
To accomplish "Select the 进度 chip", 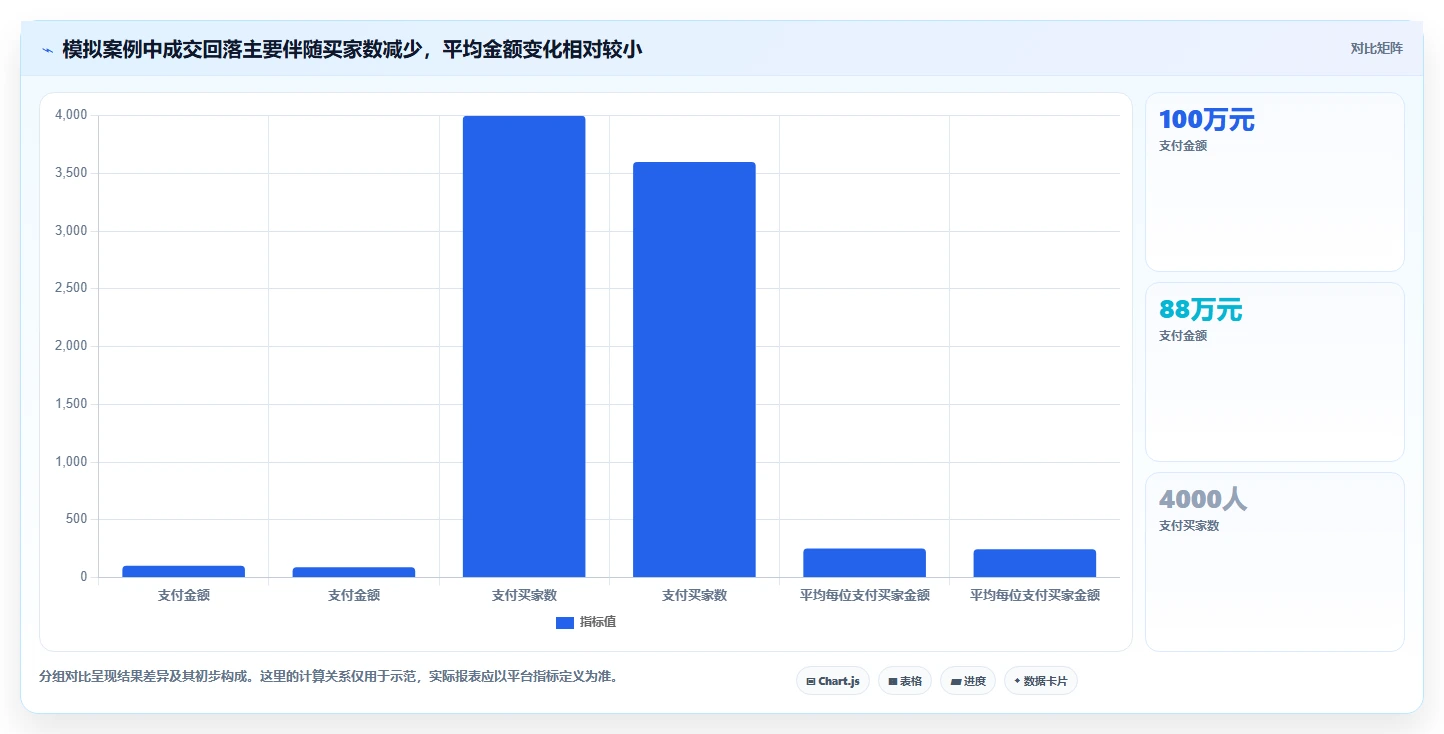I will pos(968,681).
